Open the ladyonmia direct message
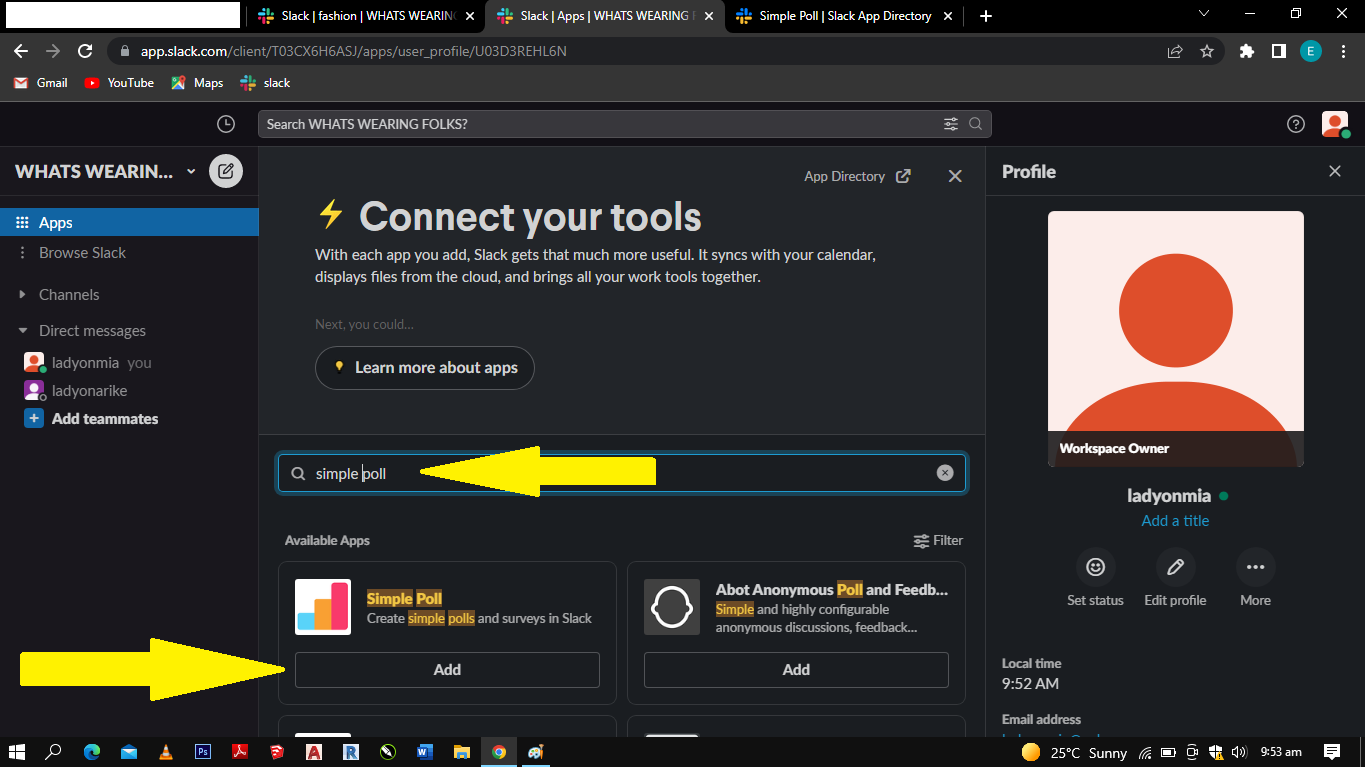1365x767 pixels. point(129,362)
